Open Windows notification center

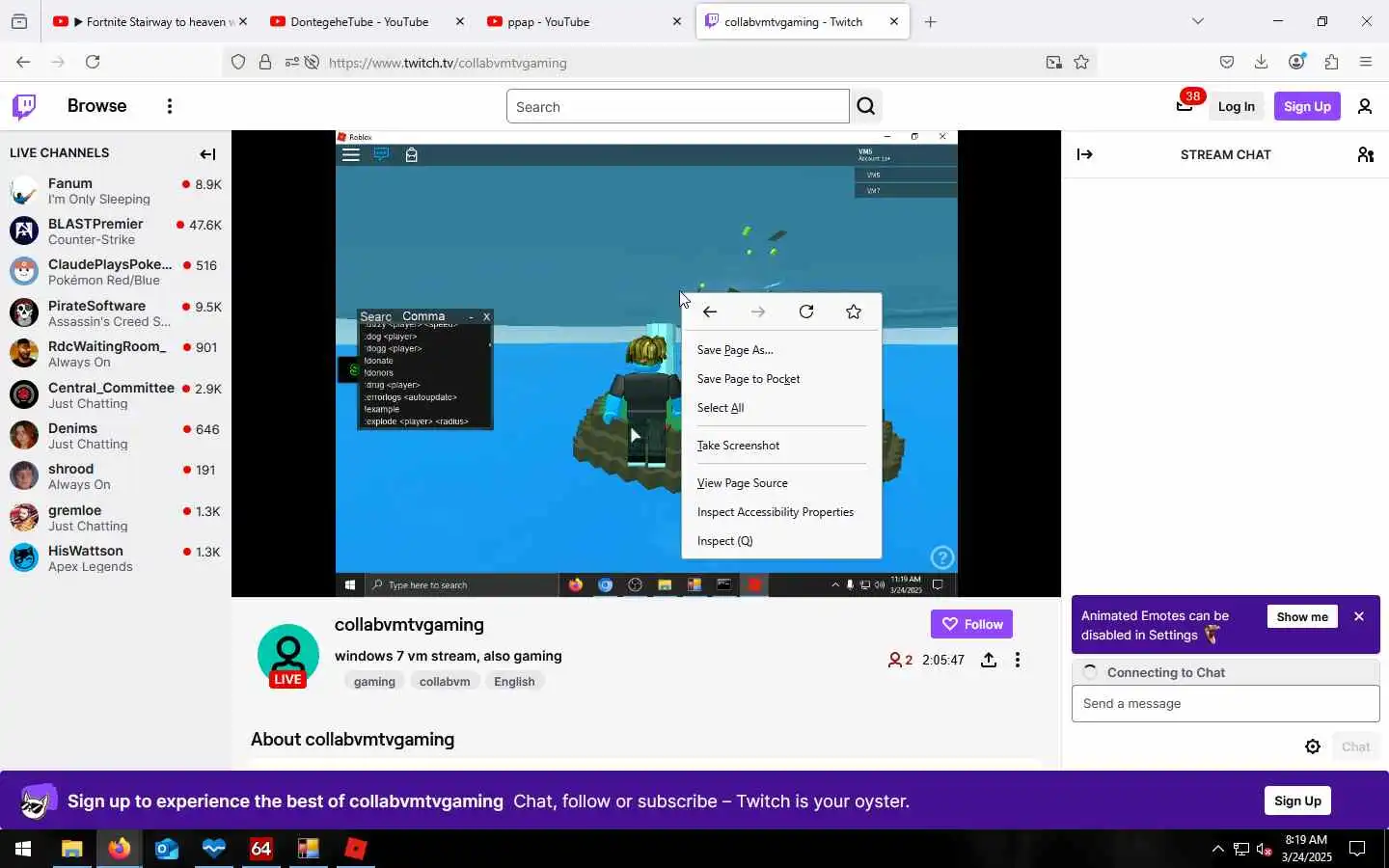[x=1357, y=849]
